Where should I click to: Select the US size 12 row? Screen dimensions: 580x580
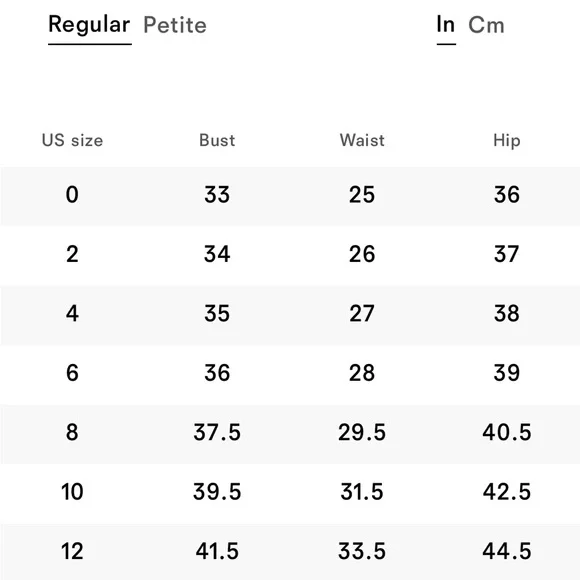coord(290,552)
